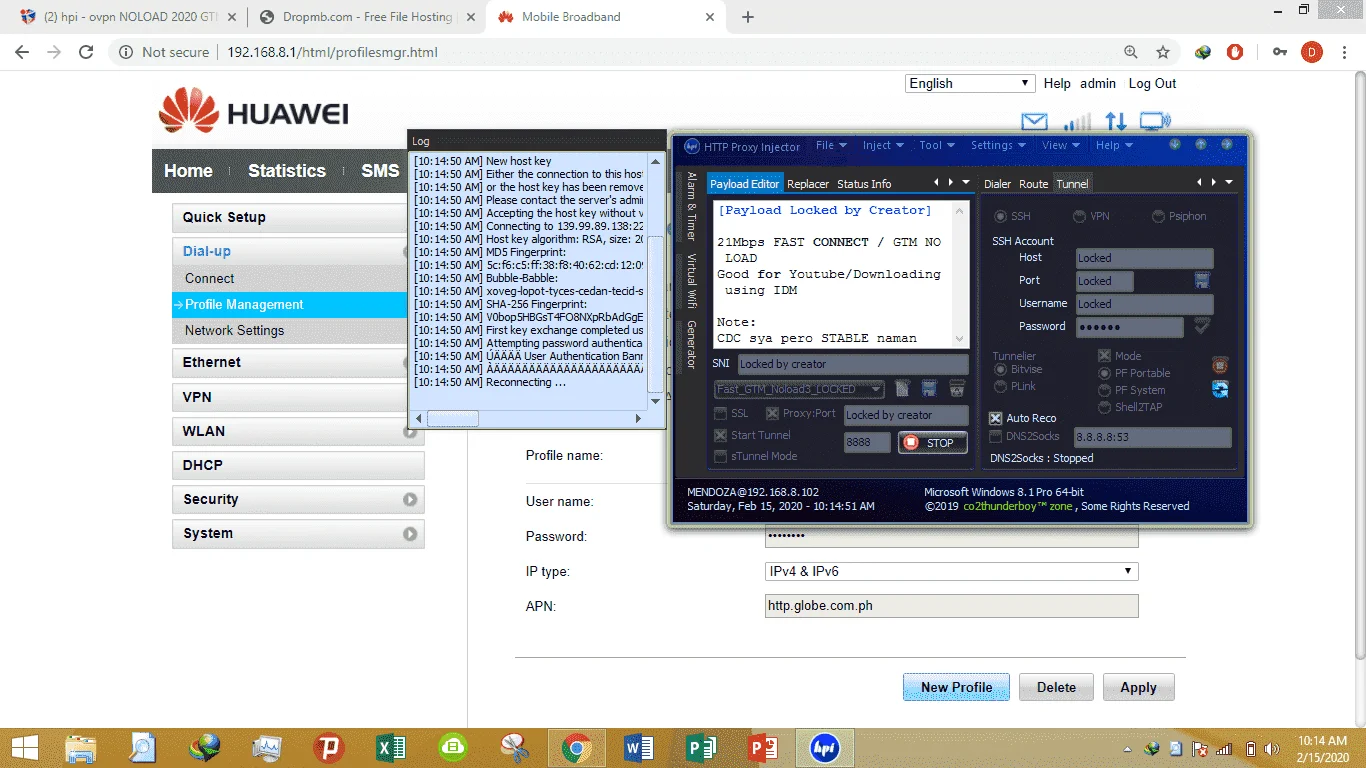Switch to the Route tab
The width and height of the screenshot is (1366, 768).
[1034, 184]
